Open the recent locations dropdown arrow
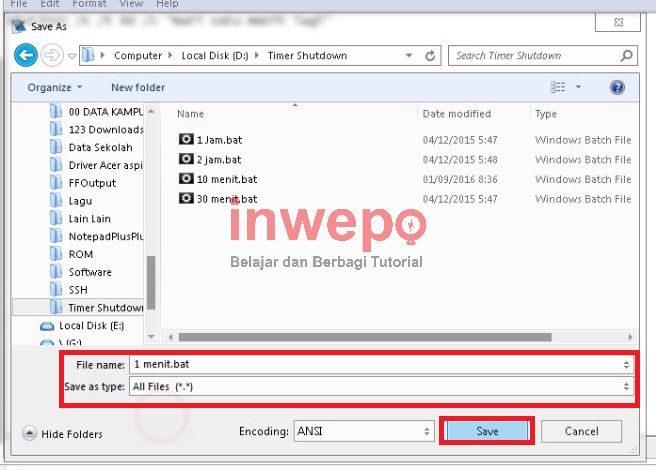Viewport: 656px width, 470px height. pyautogui.click(x=72, y=56)
